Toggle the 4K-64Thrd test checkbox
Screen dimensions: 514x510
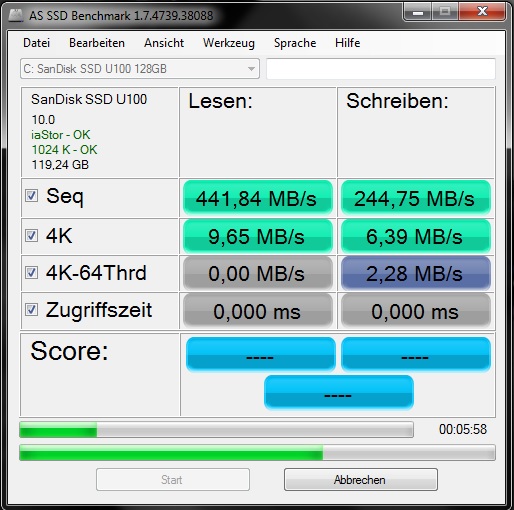tap(32, 273)
